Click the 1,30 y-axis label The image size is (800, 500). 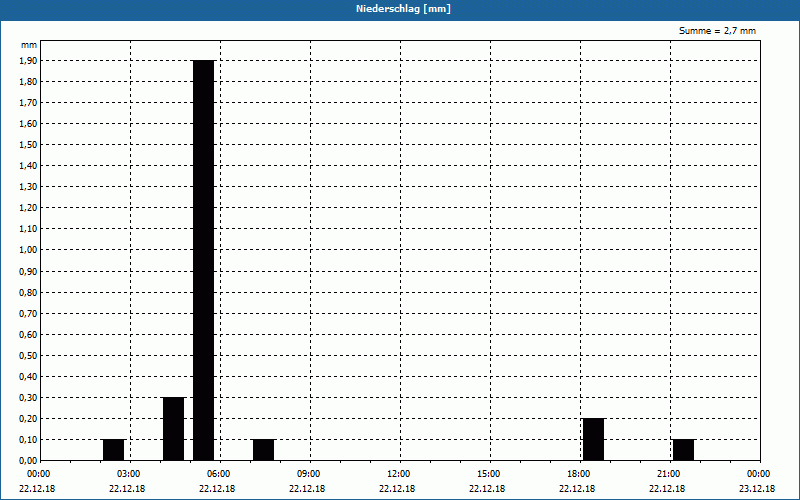28,187
